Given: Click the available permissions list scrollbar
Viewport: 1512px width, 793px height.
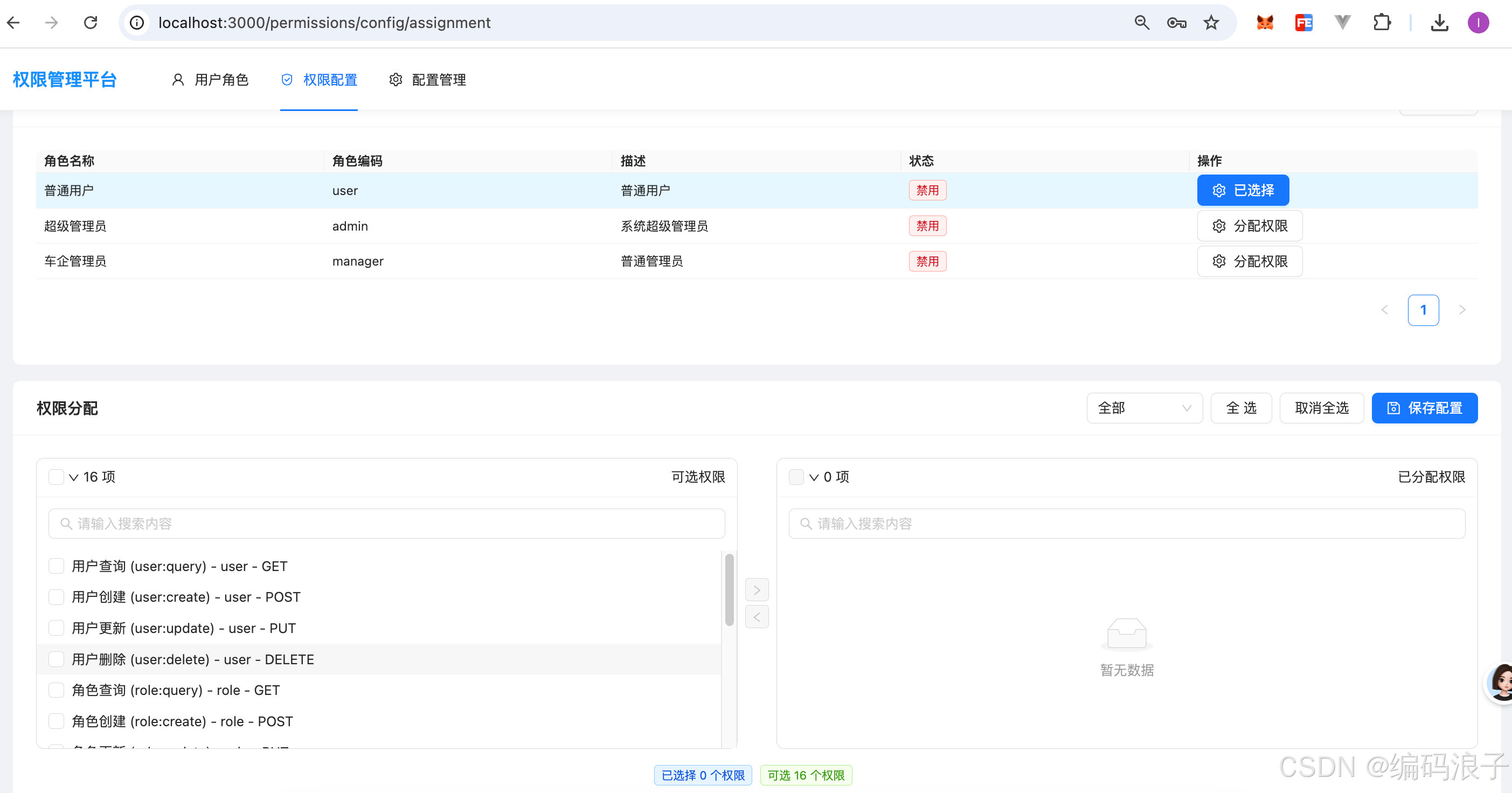Looking at the screenshot, I should click(x=729, y=590).
